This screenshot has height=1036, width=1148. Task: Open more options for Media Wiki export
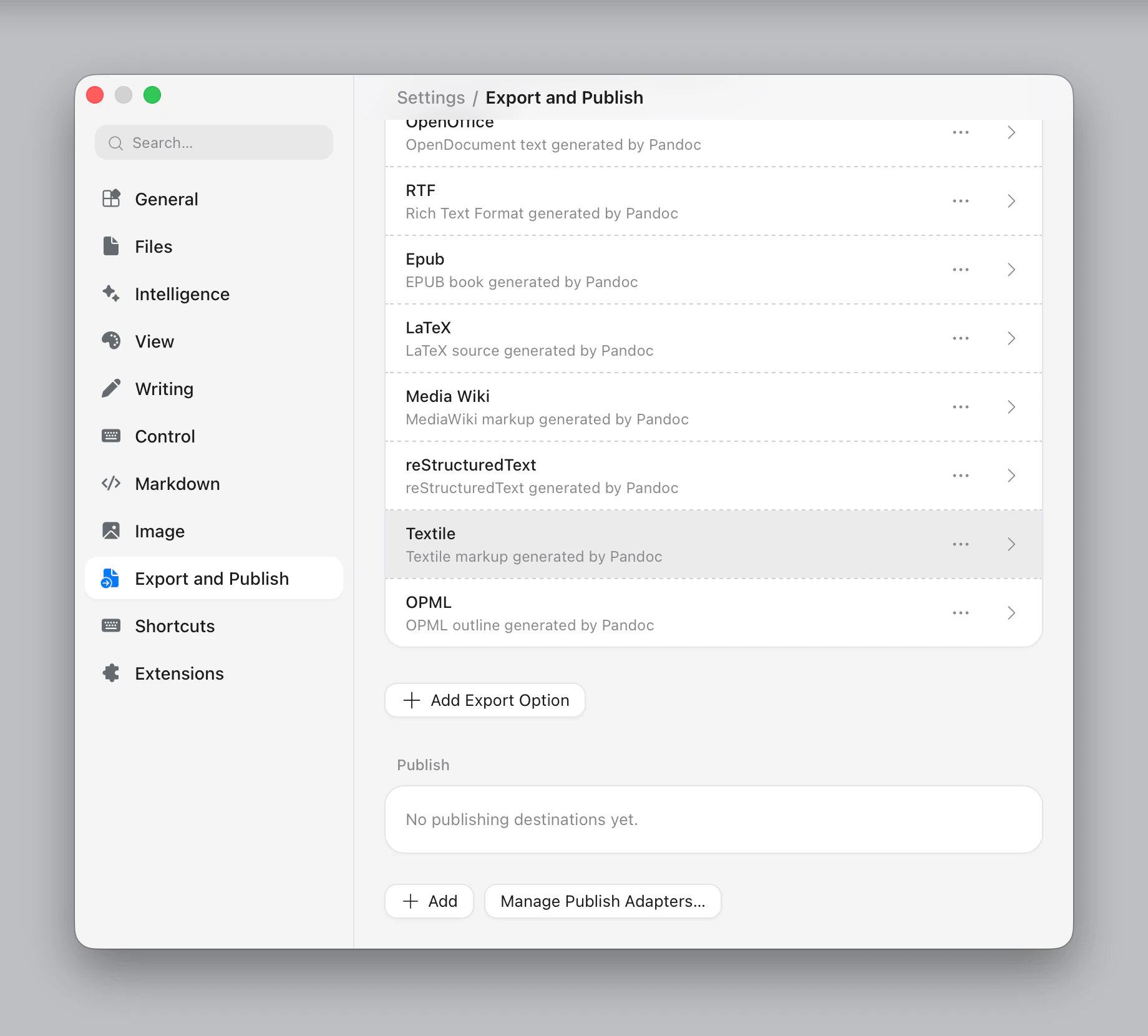pyautogui.click(x=961, y=407)
